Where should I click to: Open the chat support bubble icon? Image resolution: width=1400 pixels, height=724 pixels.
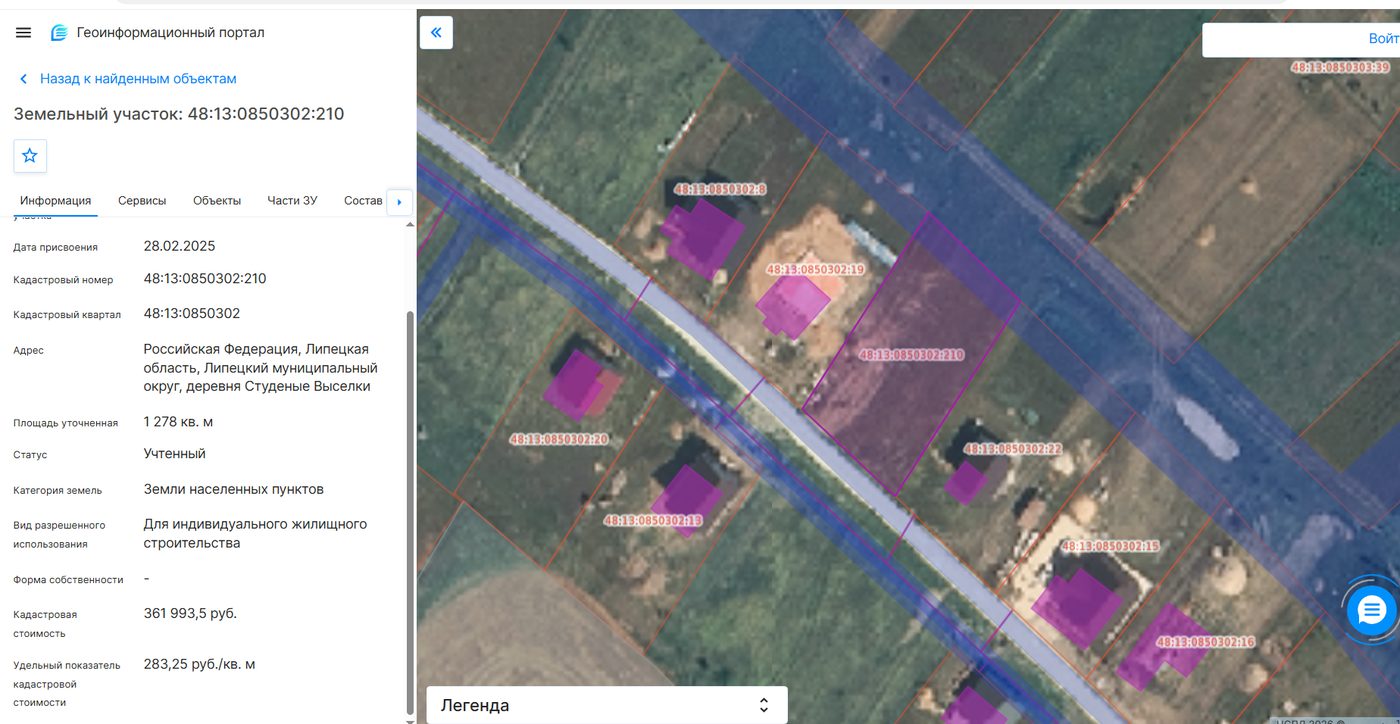tap(1370, 608)
